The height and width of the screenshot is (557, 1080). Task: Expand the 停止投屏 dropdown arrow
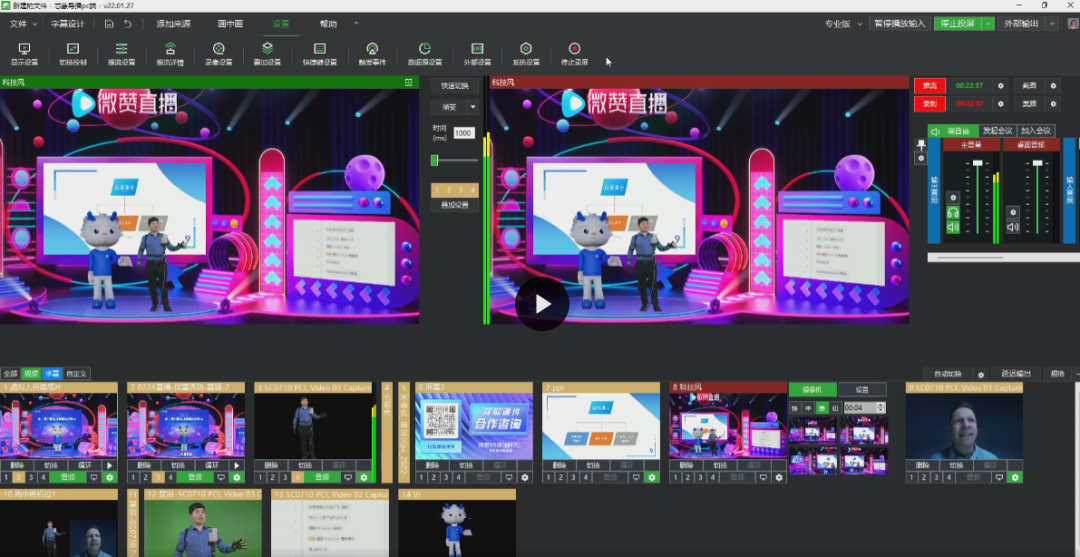point(988,23)
